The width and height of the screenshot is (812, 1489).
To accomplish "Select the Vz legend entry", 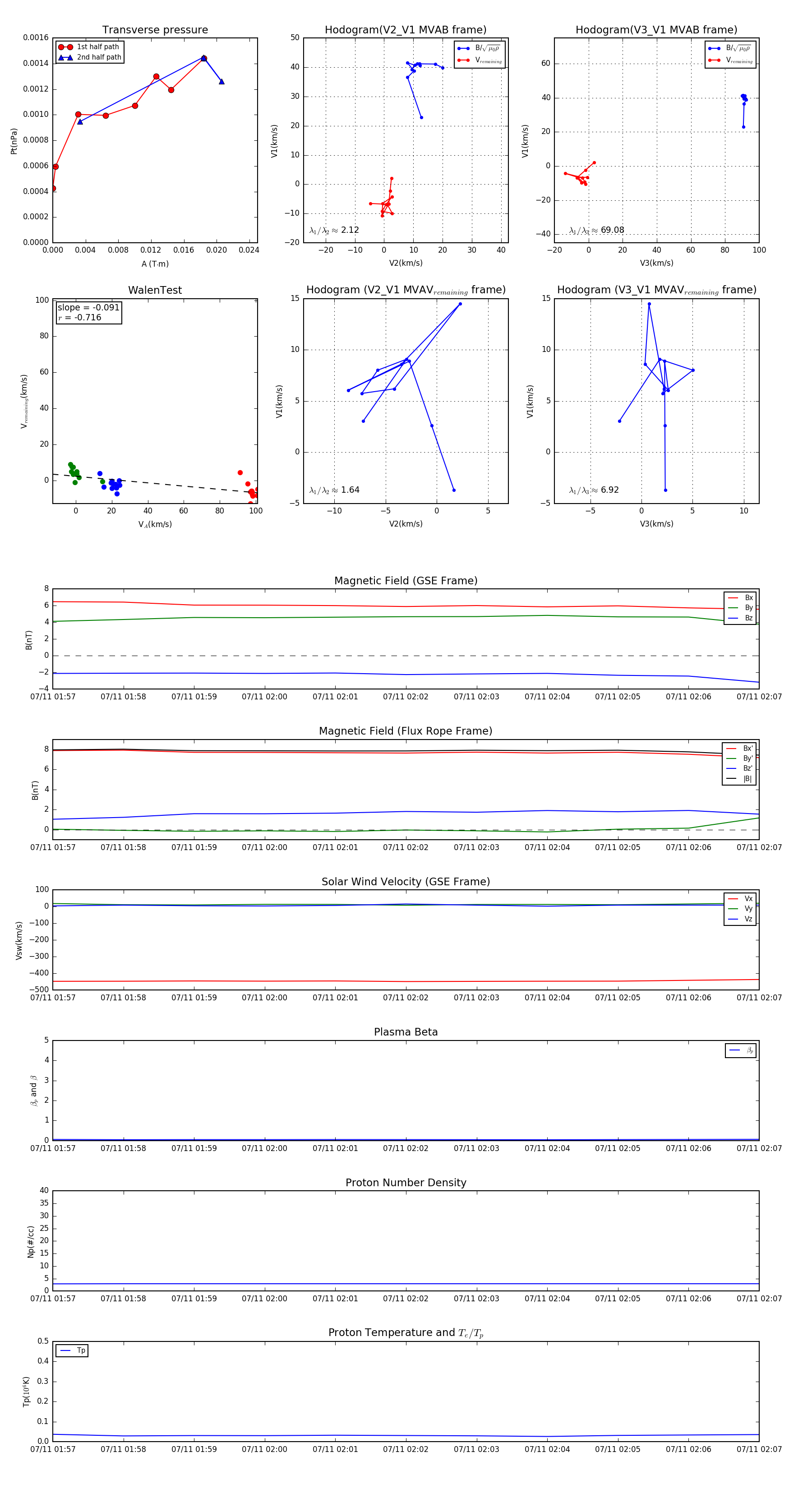I will 740,919.
